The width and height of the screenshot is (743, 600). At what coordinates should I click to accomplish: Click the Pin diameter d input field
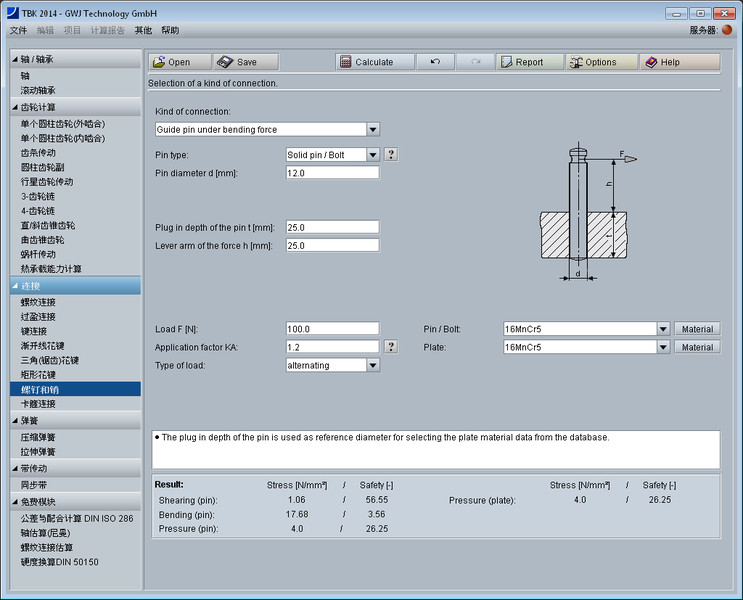coord(332,173)
